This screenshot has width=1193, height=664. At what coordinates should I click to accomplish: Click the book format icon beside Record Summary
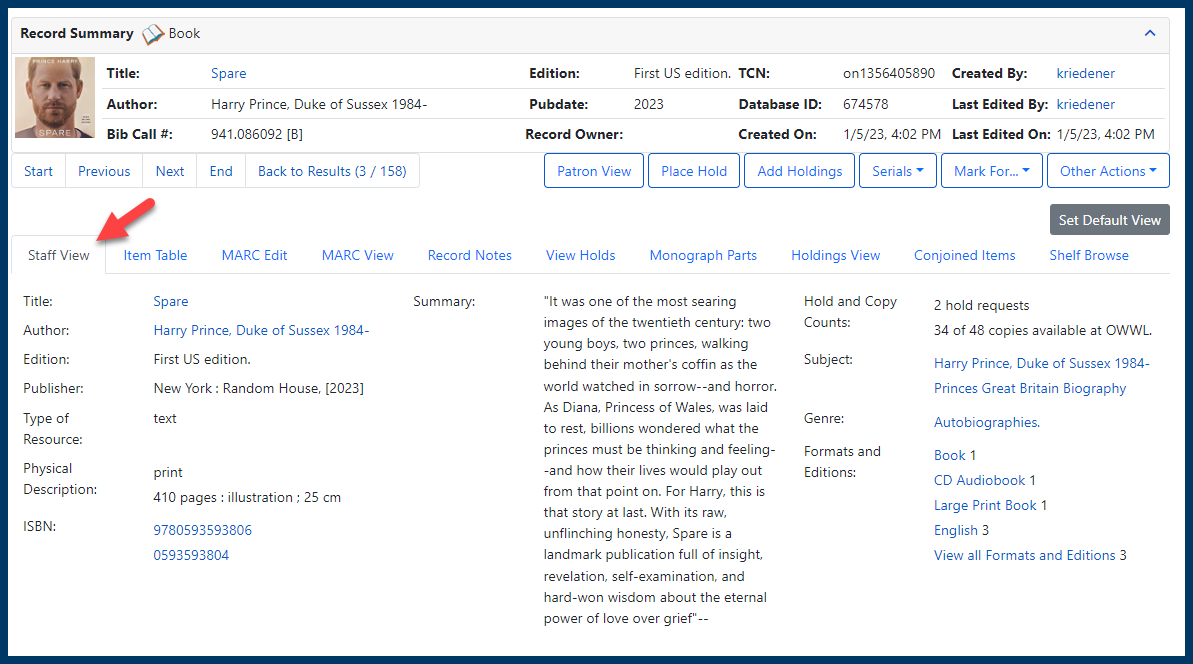click(153, 34)
